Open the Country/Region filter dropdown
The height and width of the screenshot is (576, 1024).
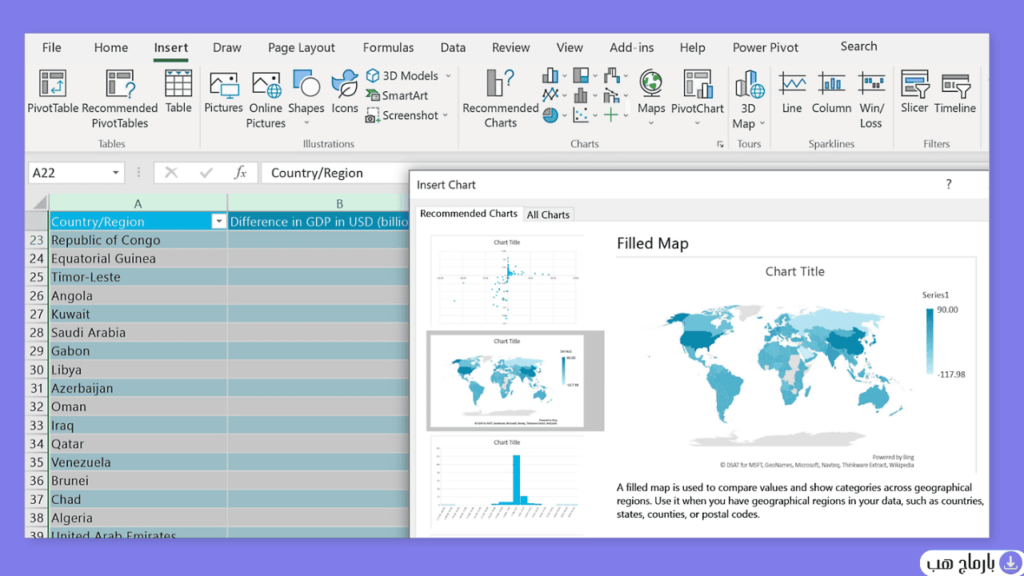pyautogui.click(x=219, y=221)
